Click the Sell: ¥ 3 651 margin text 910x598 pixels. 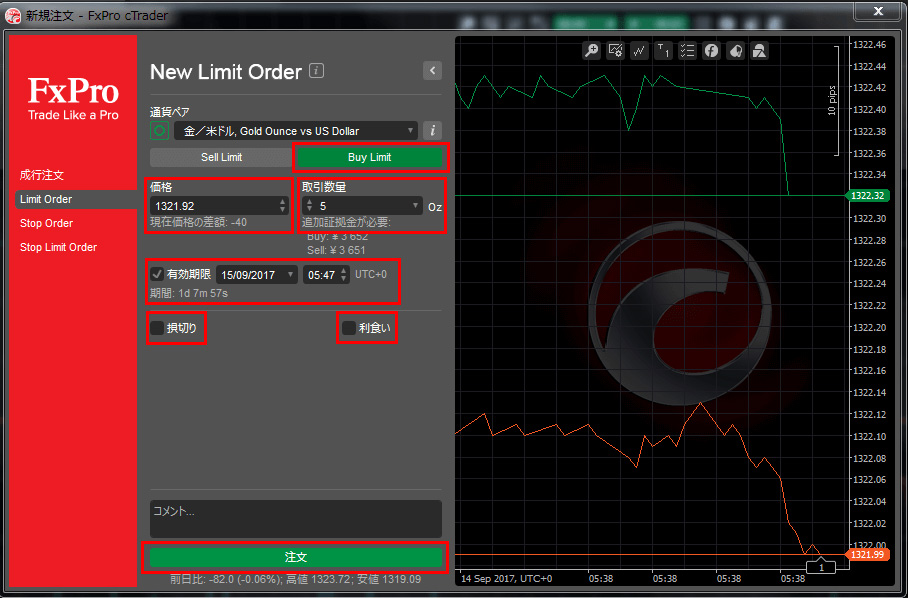tap(336, 250)
